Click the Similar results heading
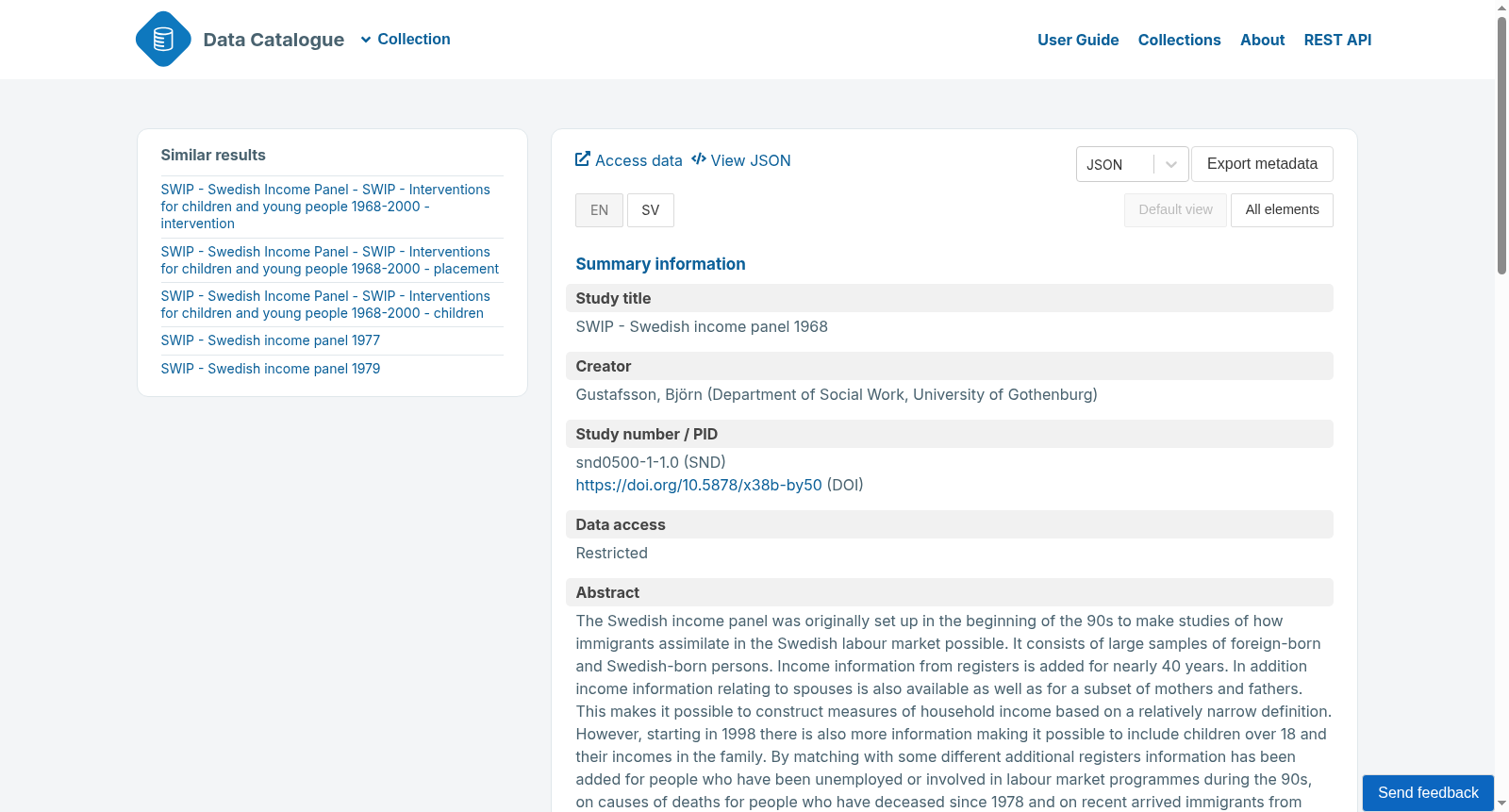Viewport: 1509px width, 812px height. point(213,155)
